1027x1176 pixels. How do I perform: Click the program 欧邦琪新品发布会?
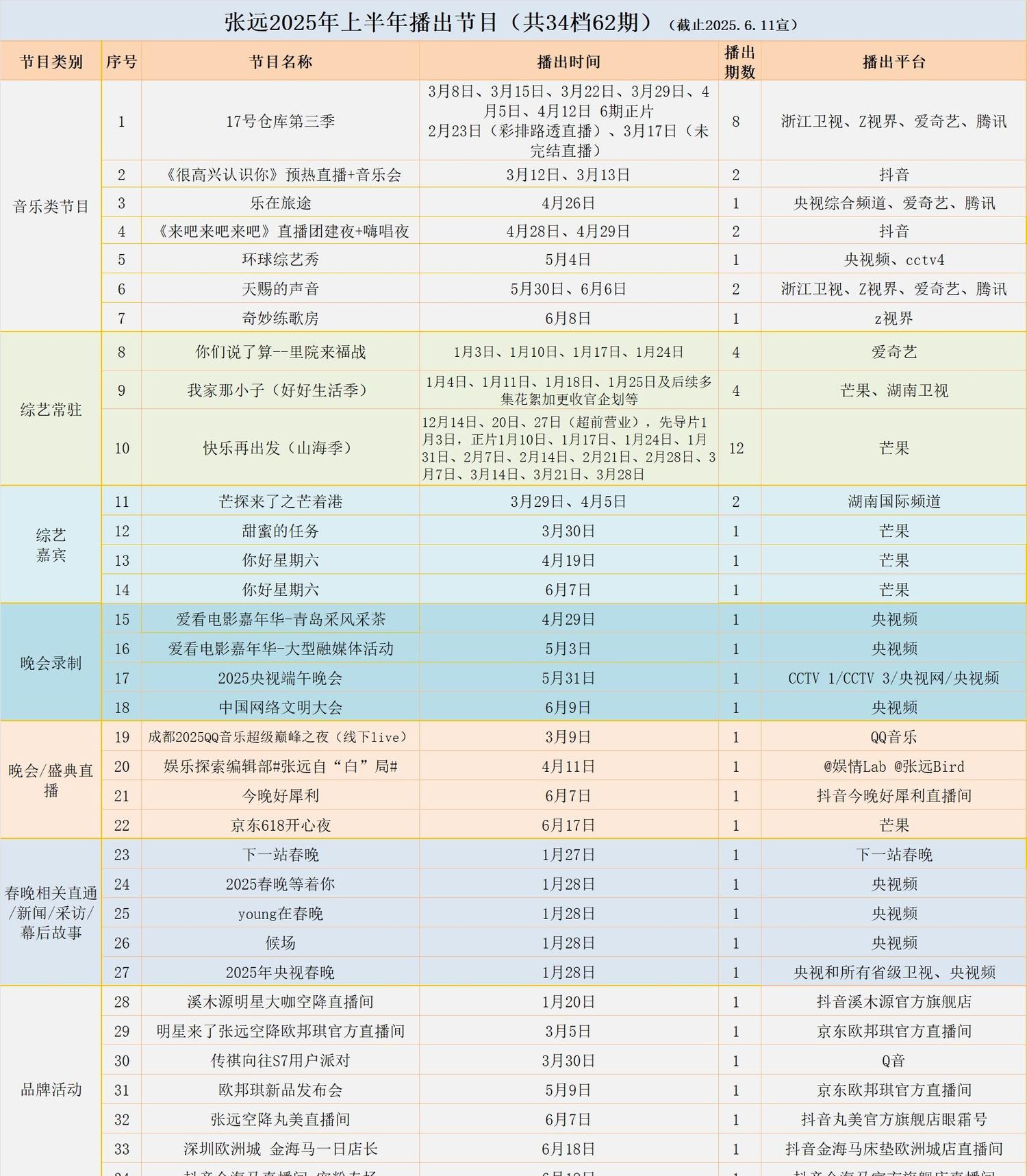click(281, 1090)
